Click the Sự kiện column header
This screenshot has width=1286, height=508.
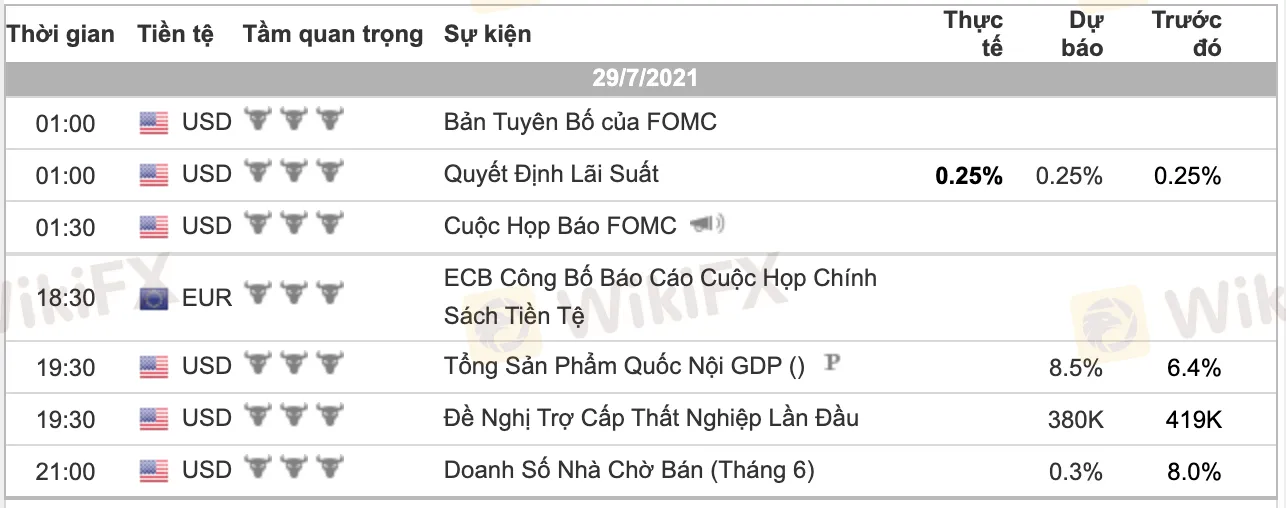tap(488, 34)
